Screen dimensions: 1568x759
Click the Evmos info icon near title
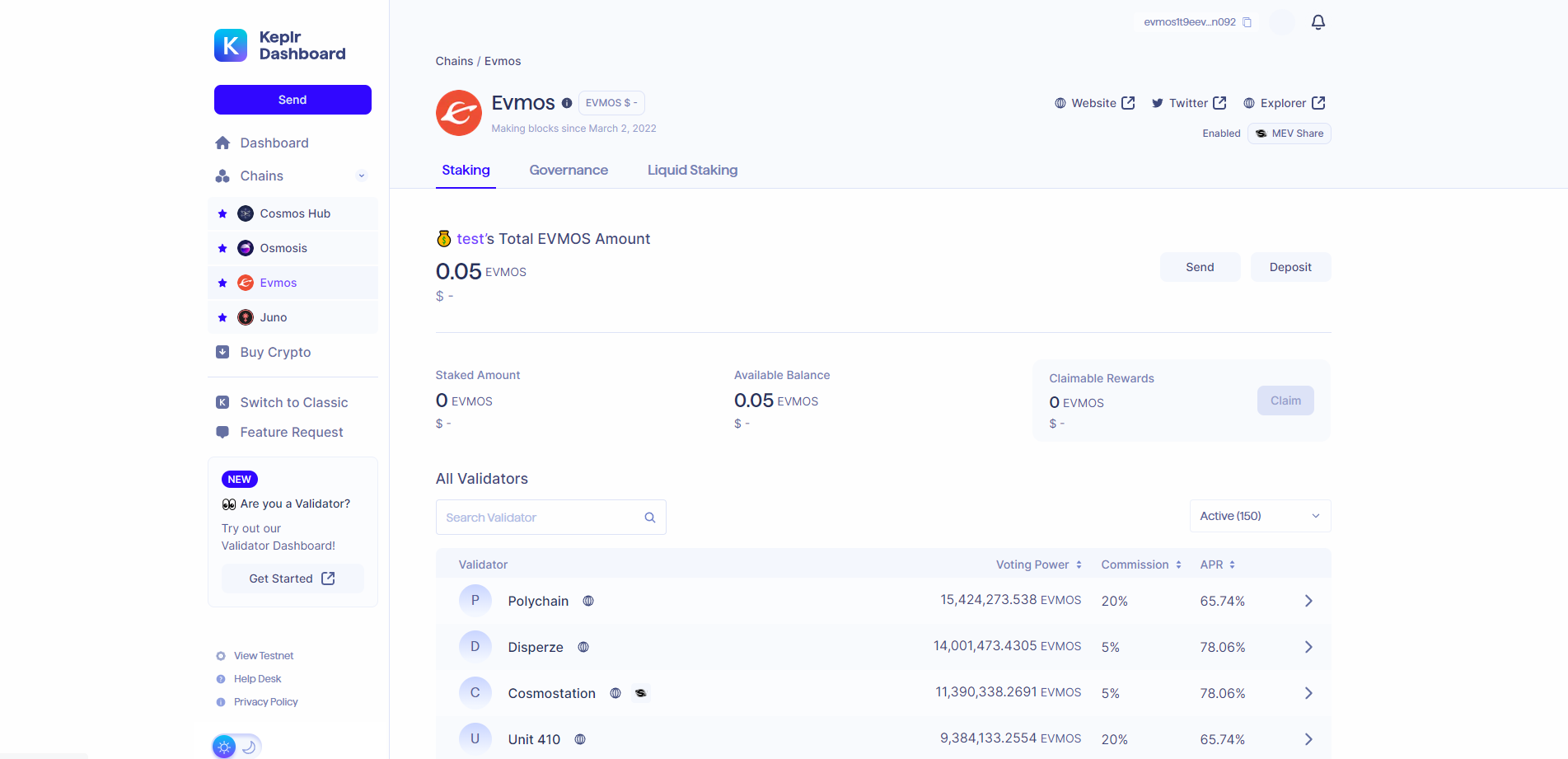point(567,103)
